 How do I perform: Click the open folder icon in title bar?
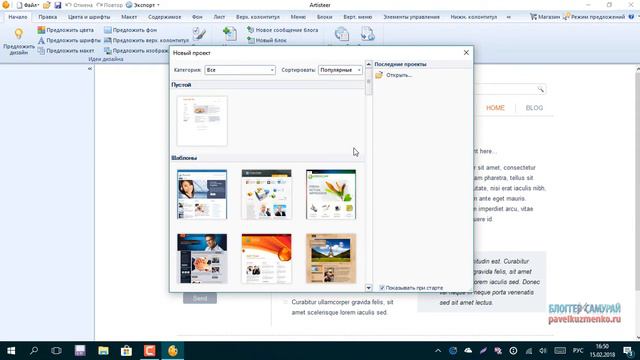coord(47,5)
